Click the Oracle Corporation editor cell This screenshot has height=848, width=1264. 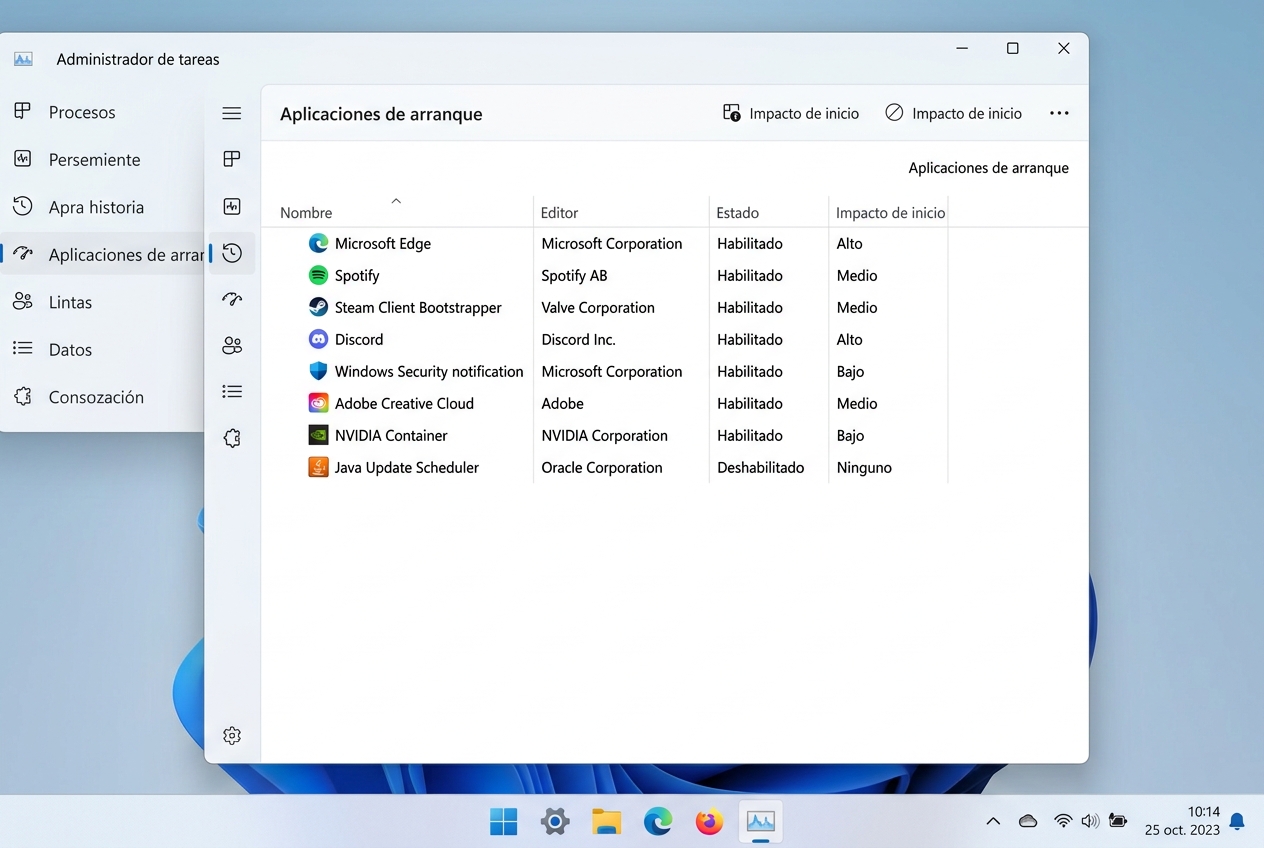coord(601,467)
